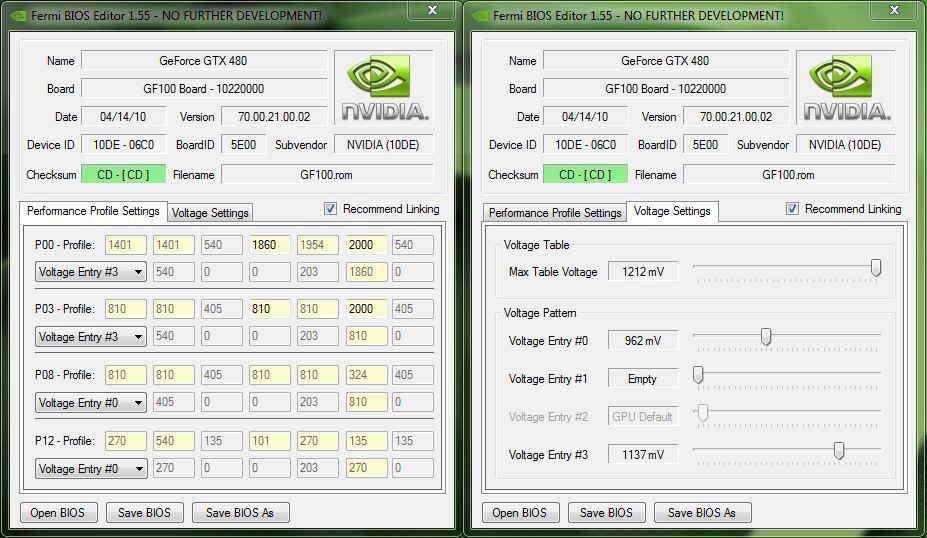The width and height of the screenshot is (927, 538).
Task: Click Open BIOS in the right window
Action: click(x=519, y=513)
